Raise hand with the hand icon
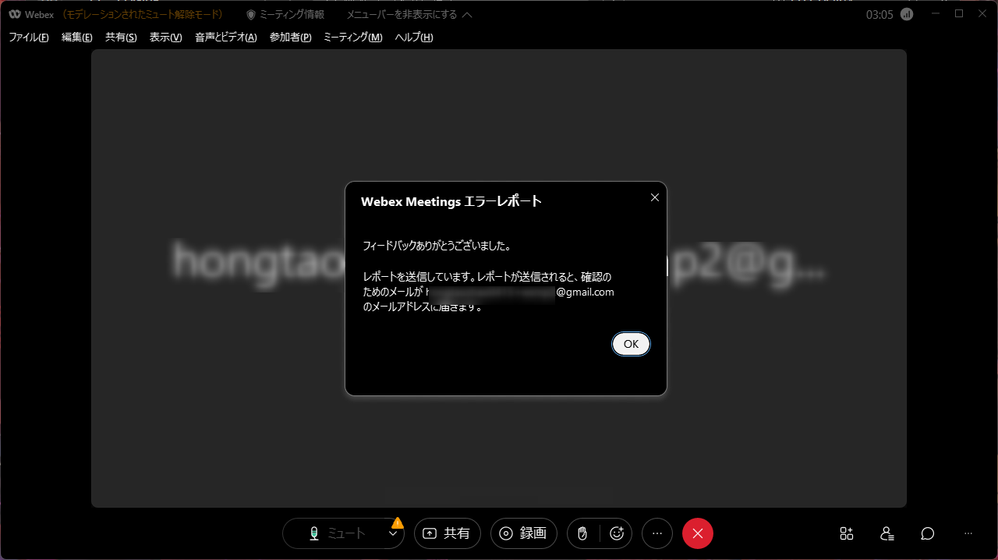 582,533
